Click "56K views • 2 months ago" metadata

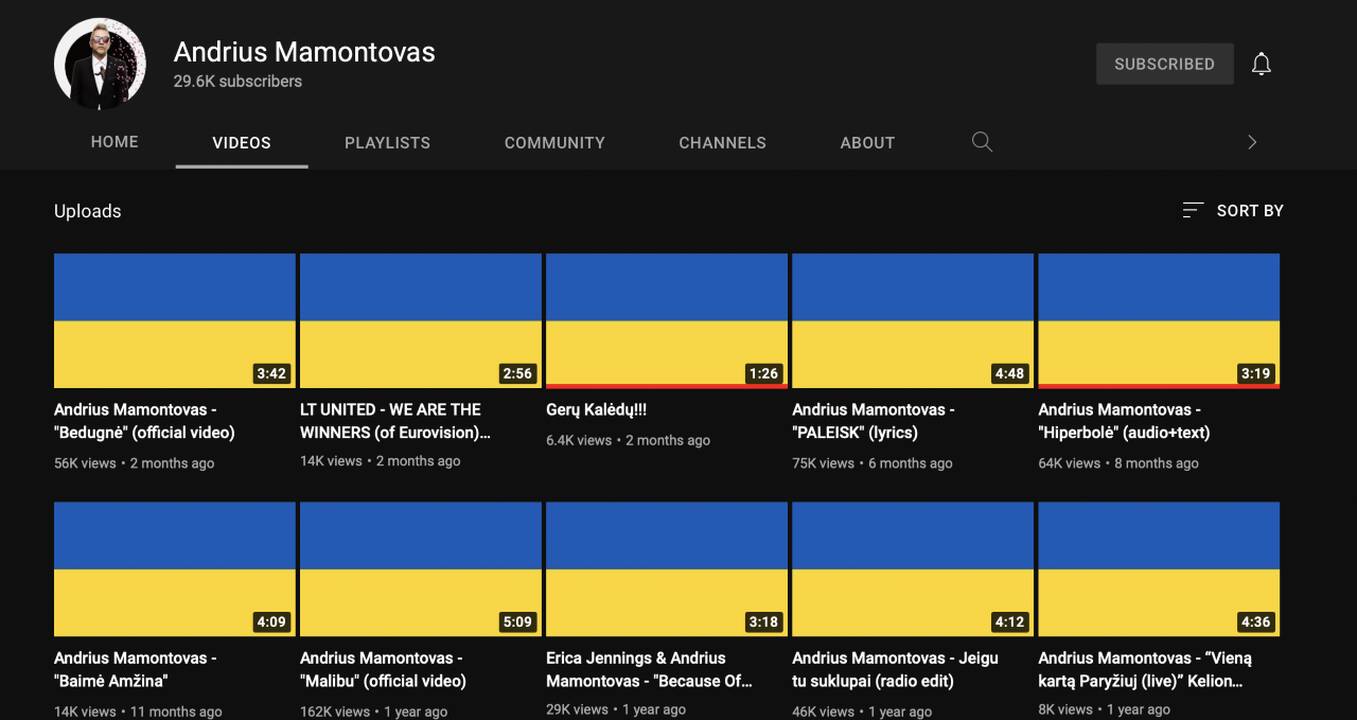coord(134,463)
